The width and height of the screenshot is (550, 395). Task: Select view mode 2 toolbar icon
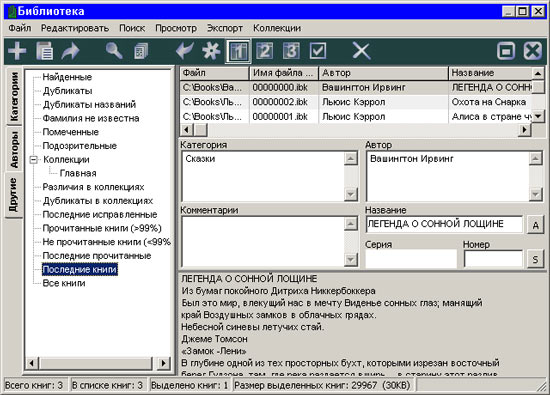(x=264, y=51)
